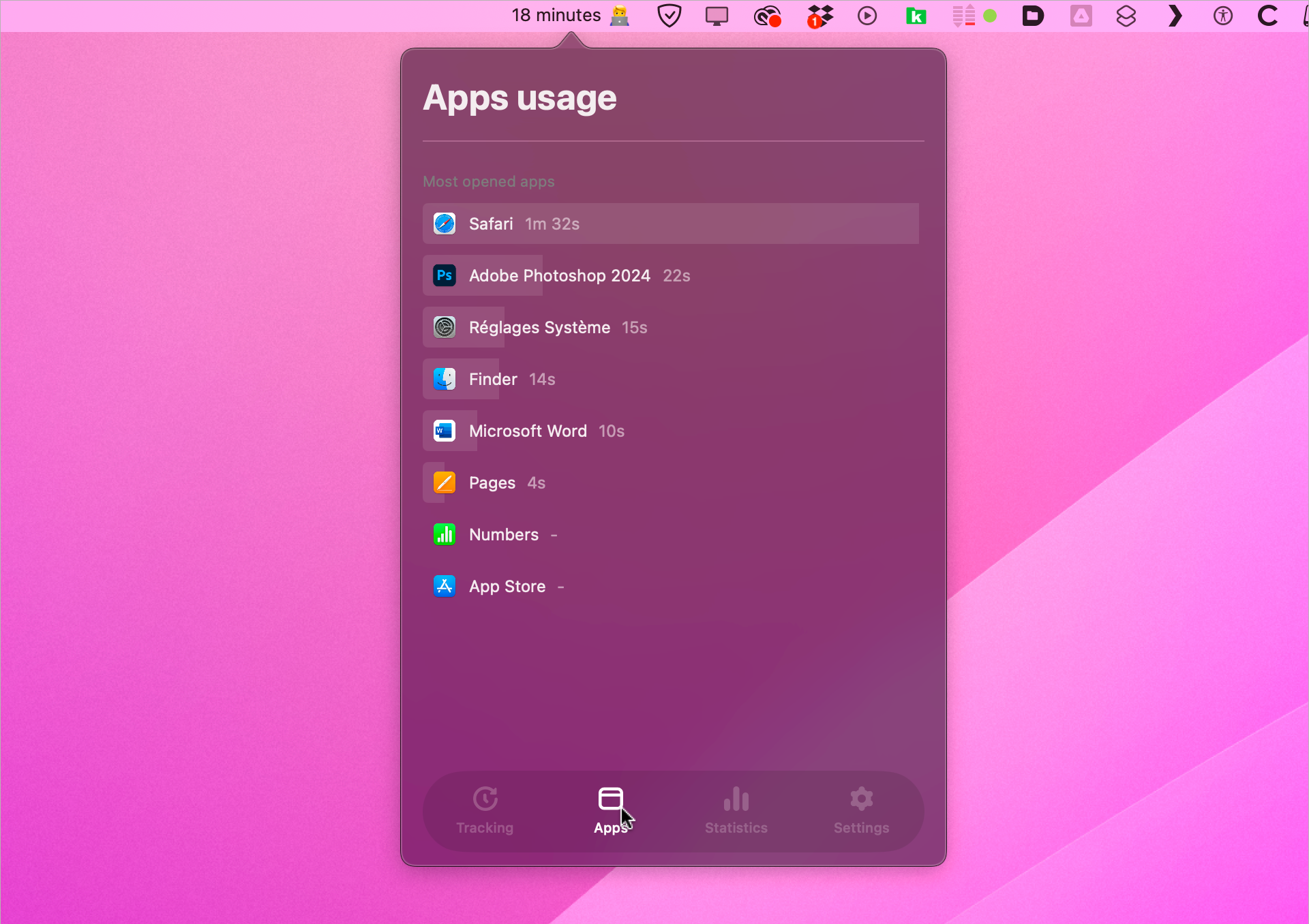The height and width of the screenshot is (924, 1309).
Task: Click the Adobe Photoshop 2024 icon
Action: [445, 276]
